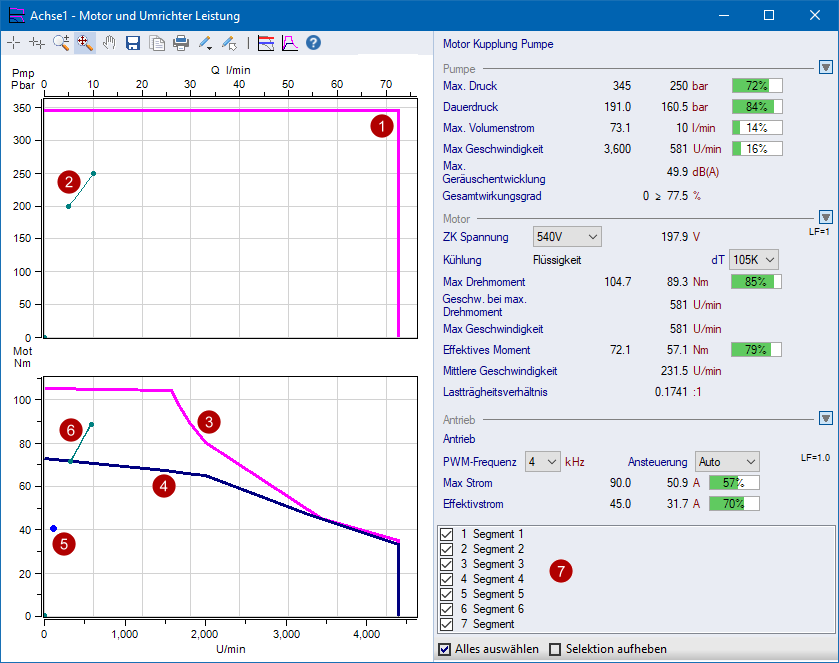Collapse the Antrieb section arrow
This screenshot has width=839, height=663.
click(825, 419)
